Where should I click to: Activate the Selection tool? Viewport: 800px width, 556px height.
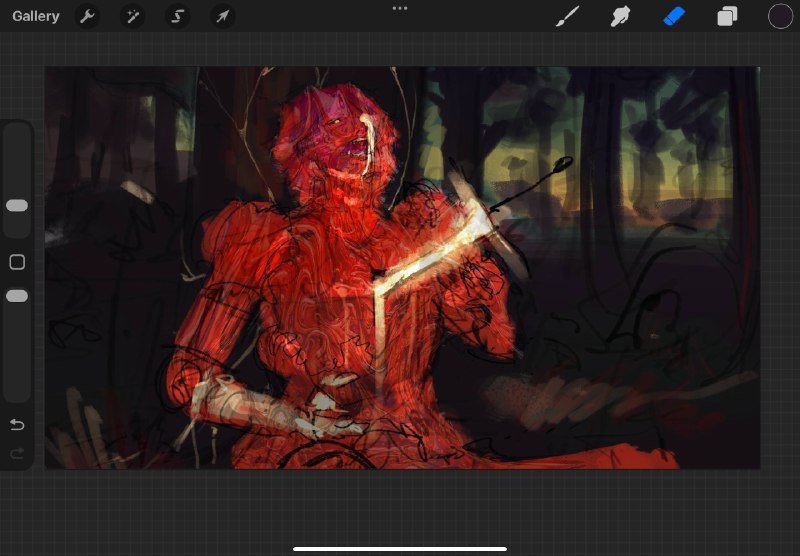click(x=178, y=16)
